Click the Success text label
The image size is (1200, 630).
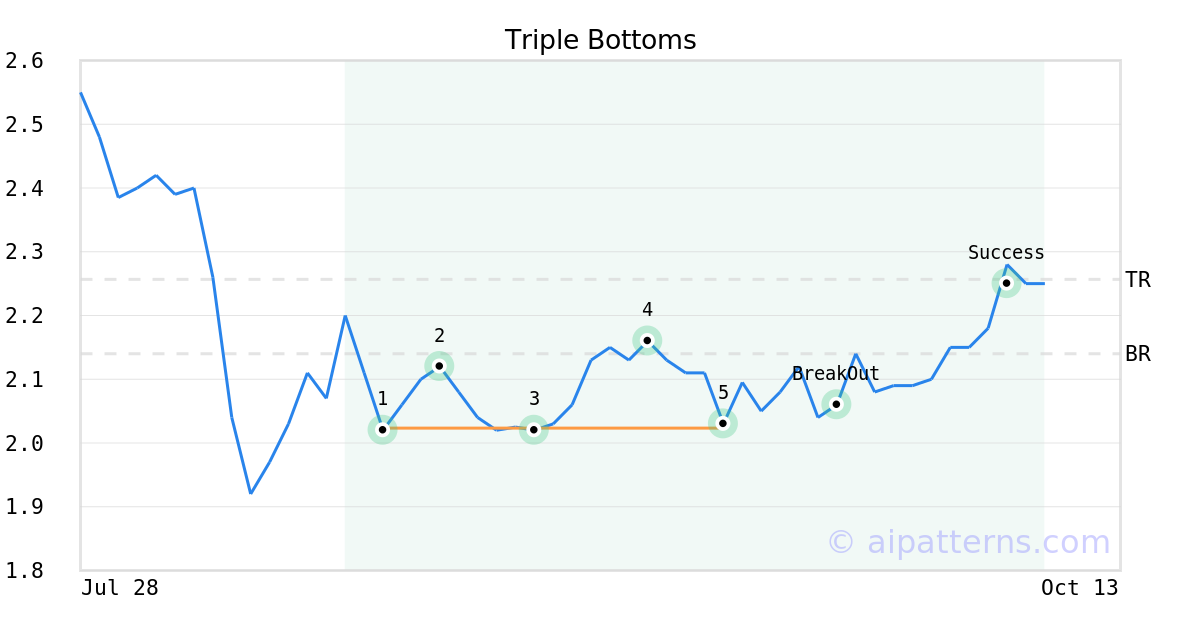pyautogui.click(x=1006, y=253)
